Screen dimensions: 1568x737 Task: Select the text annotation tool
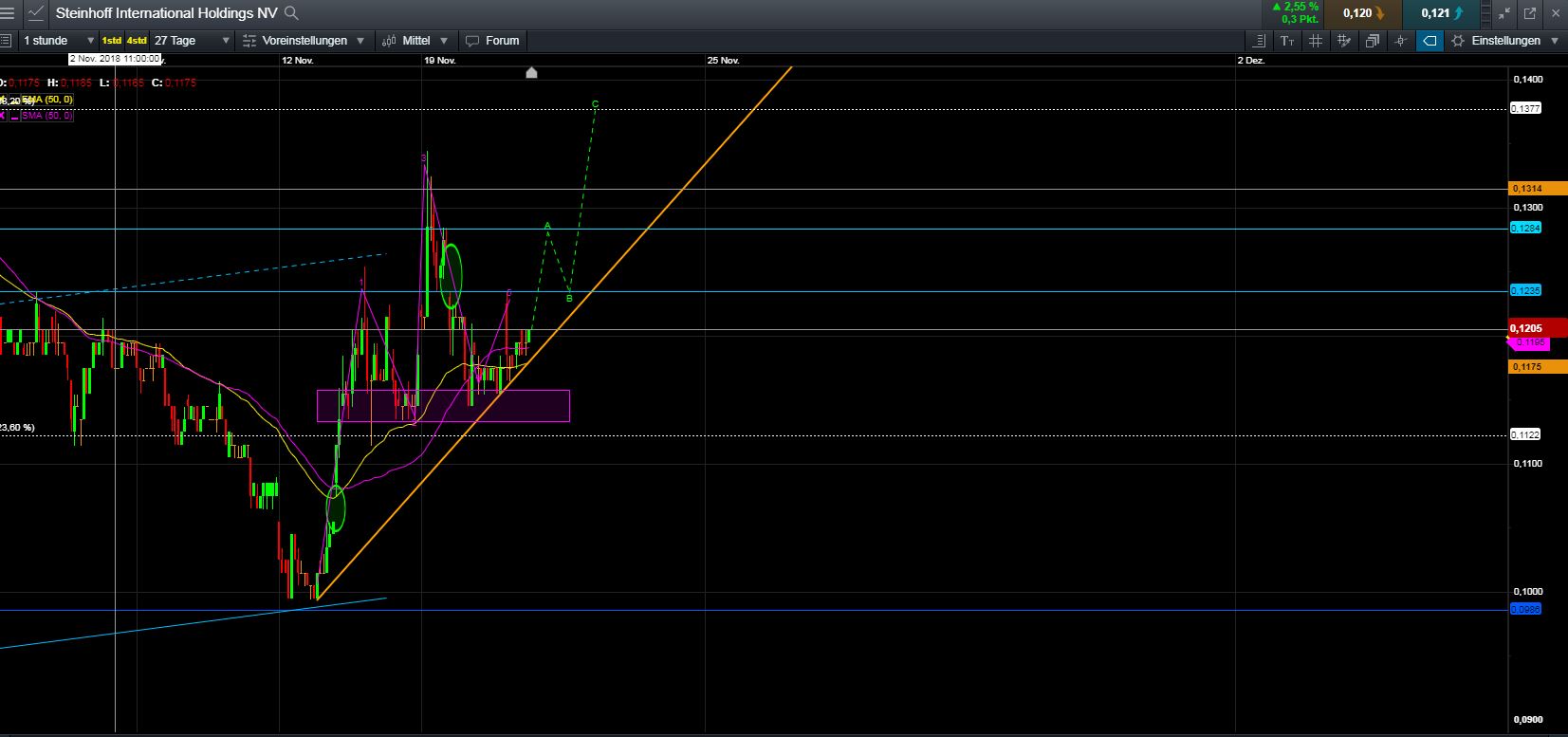pos(1287,41)
